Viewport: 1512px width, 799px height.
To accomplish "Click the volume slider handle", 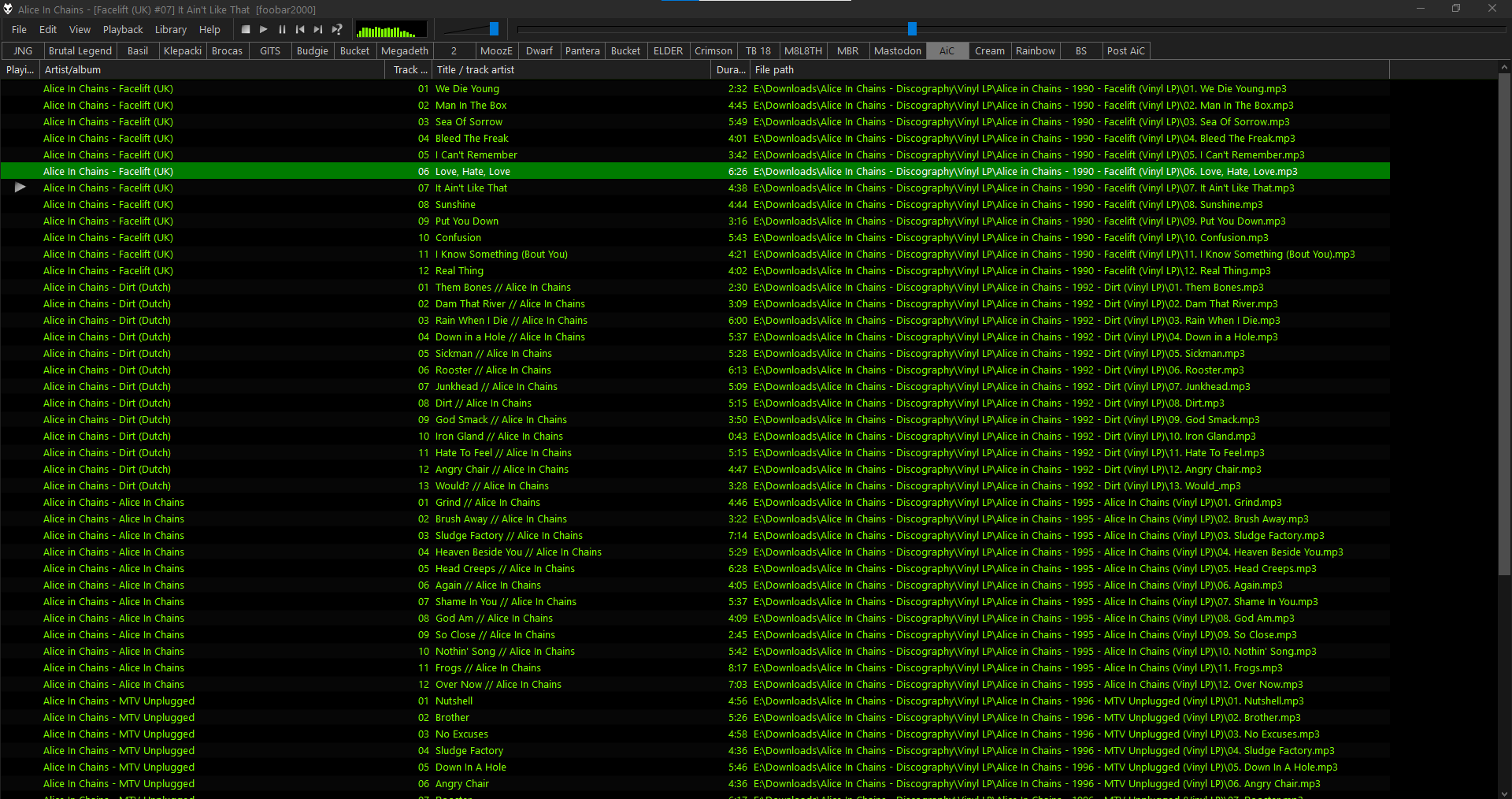I will point(494,29).
